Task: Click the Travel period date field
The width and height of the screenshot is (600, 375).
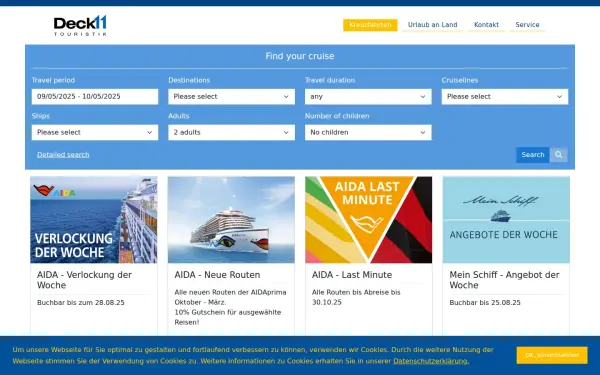Action: [x=95, y=97]
